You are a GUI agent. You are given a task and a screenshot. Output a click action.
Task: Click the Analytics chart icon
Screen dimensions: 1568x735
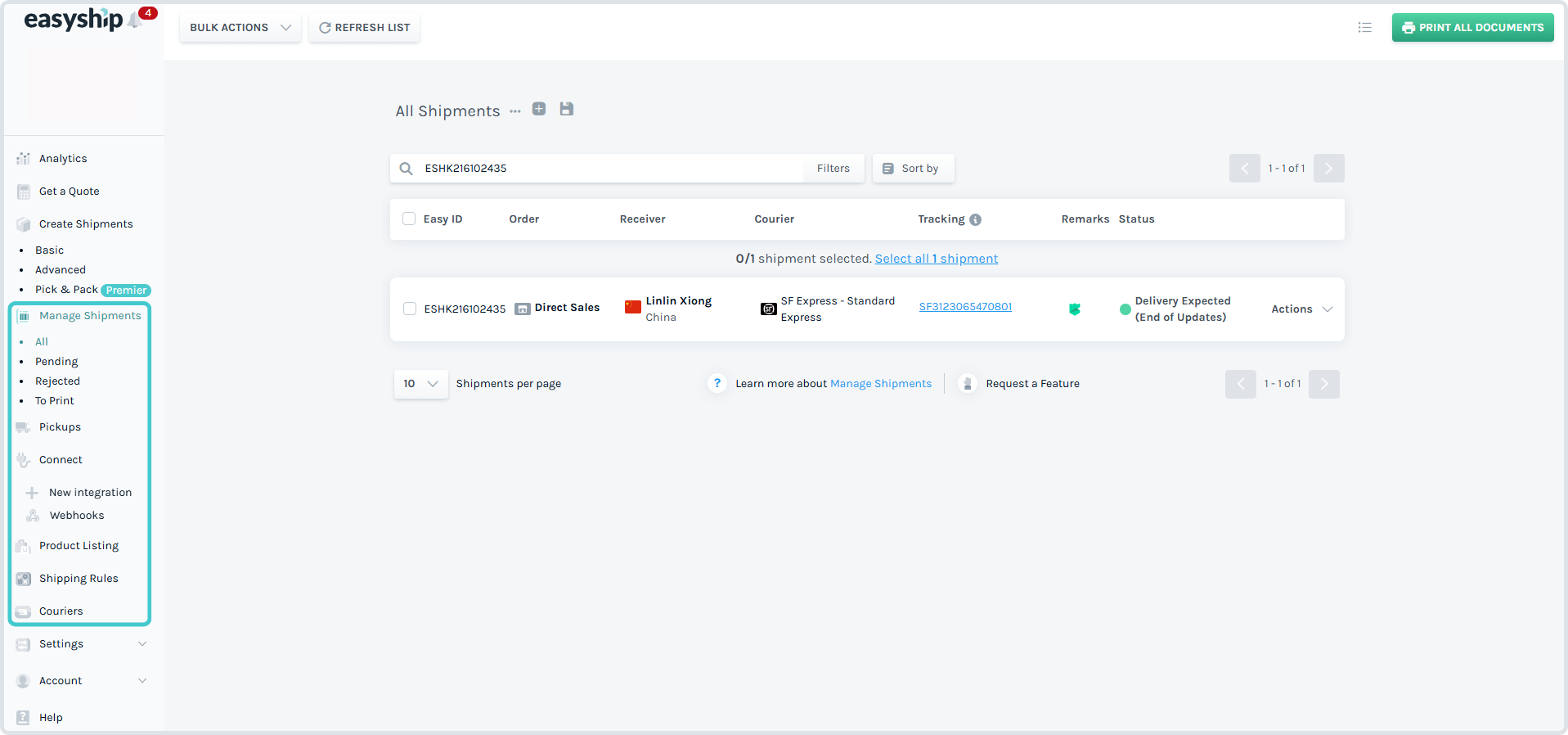(x=24, y=159)
